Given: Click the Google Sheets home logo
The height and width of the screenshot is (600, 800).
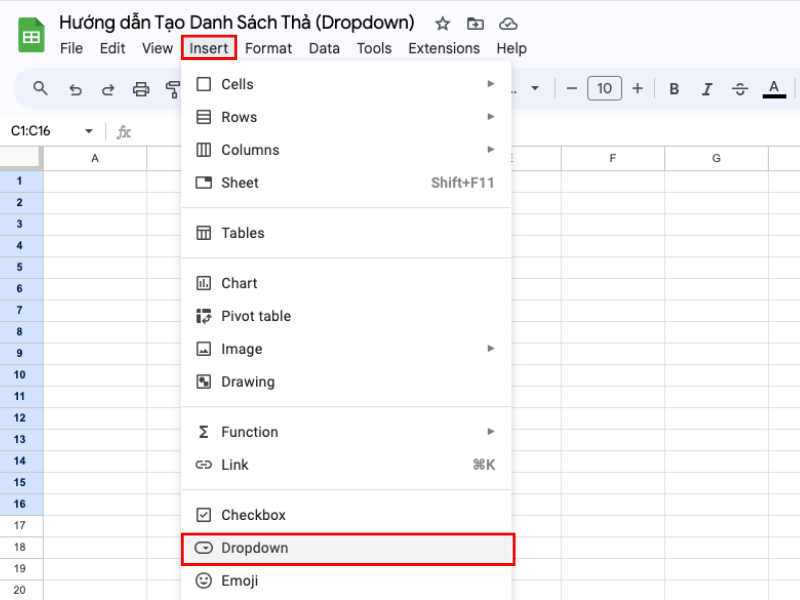Looking at the screenshot, I should [31, 36].
